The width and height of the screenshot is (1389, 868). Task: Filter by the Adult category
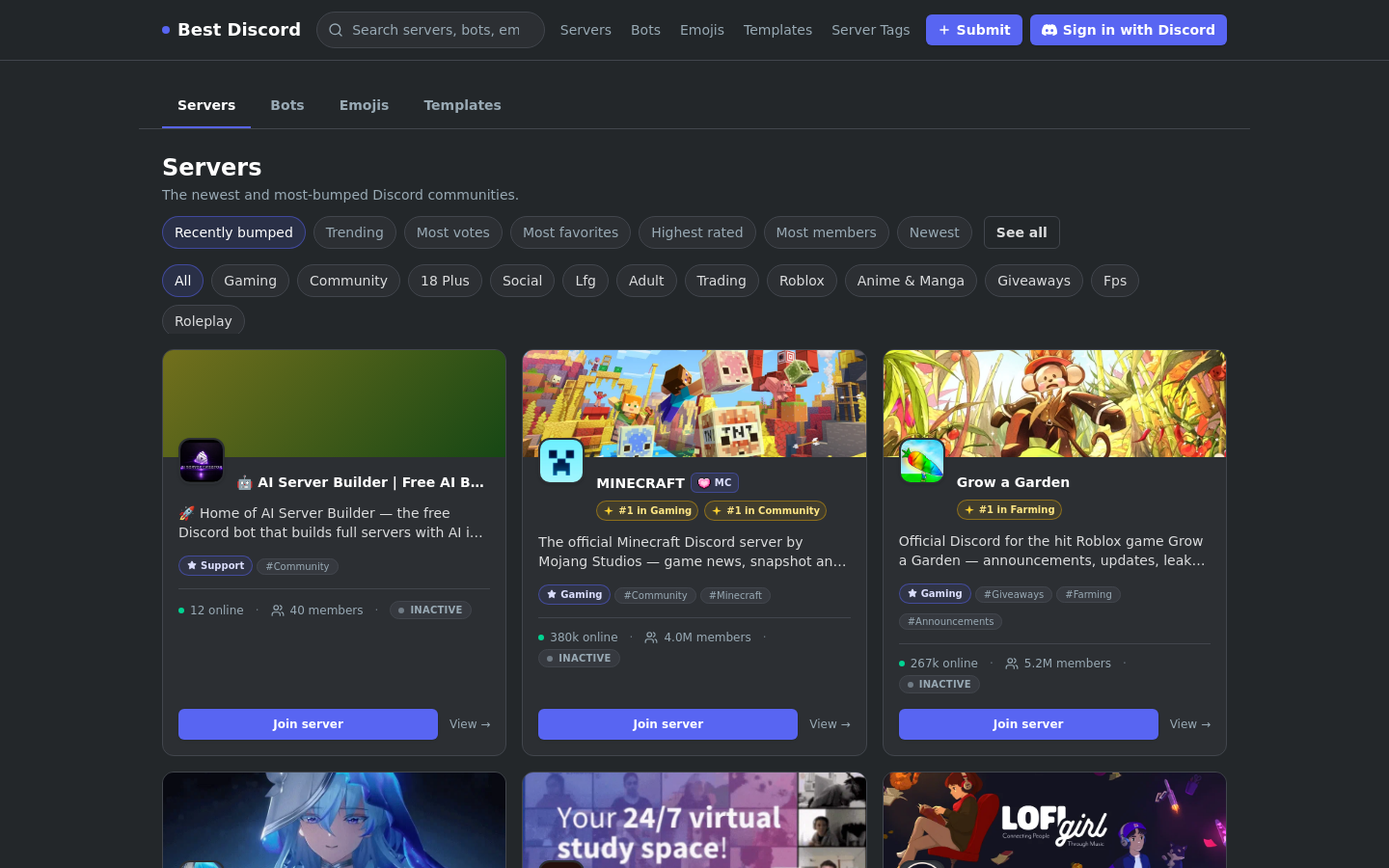(x=646, y=281)
